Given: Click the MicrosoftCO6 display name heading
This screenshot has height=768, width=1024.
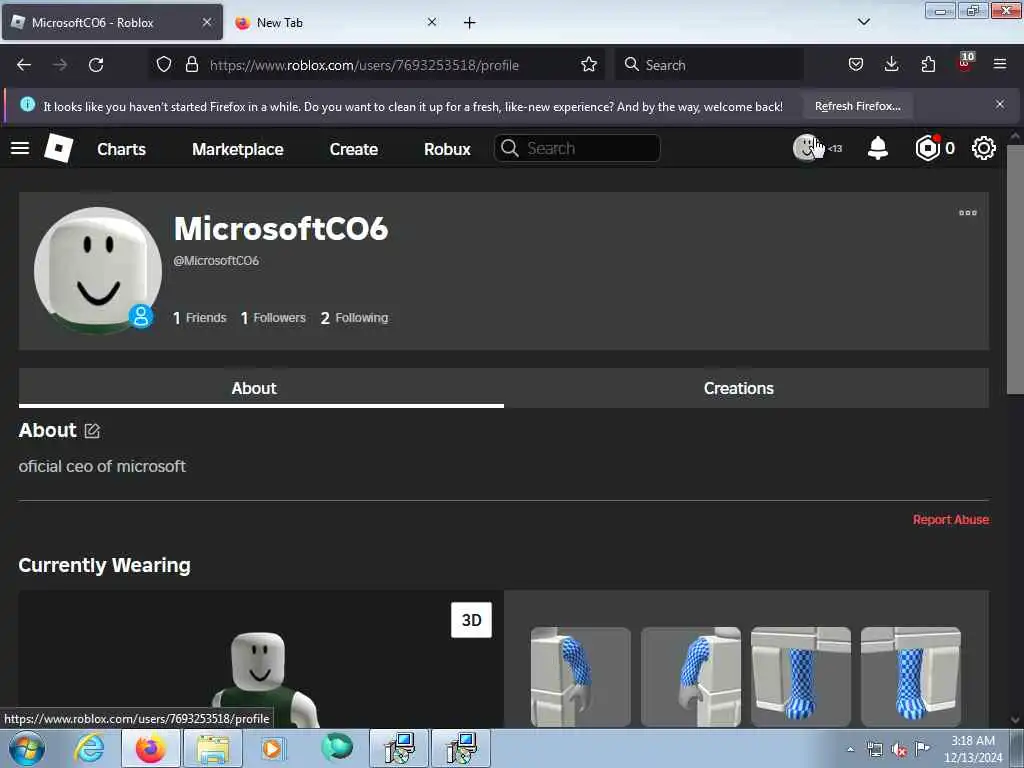Looking at the screenshot, I should [x=281, y=229].
